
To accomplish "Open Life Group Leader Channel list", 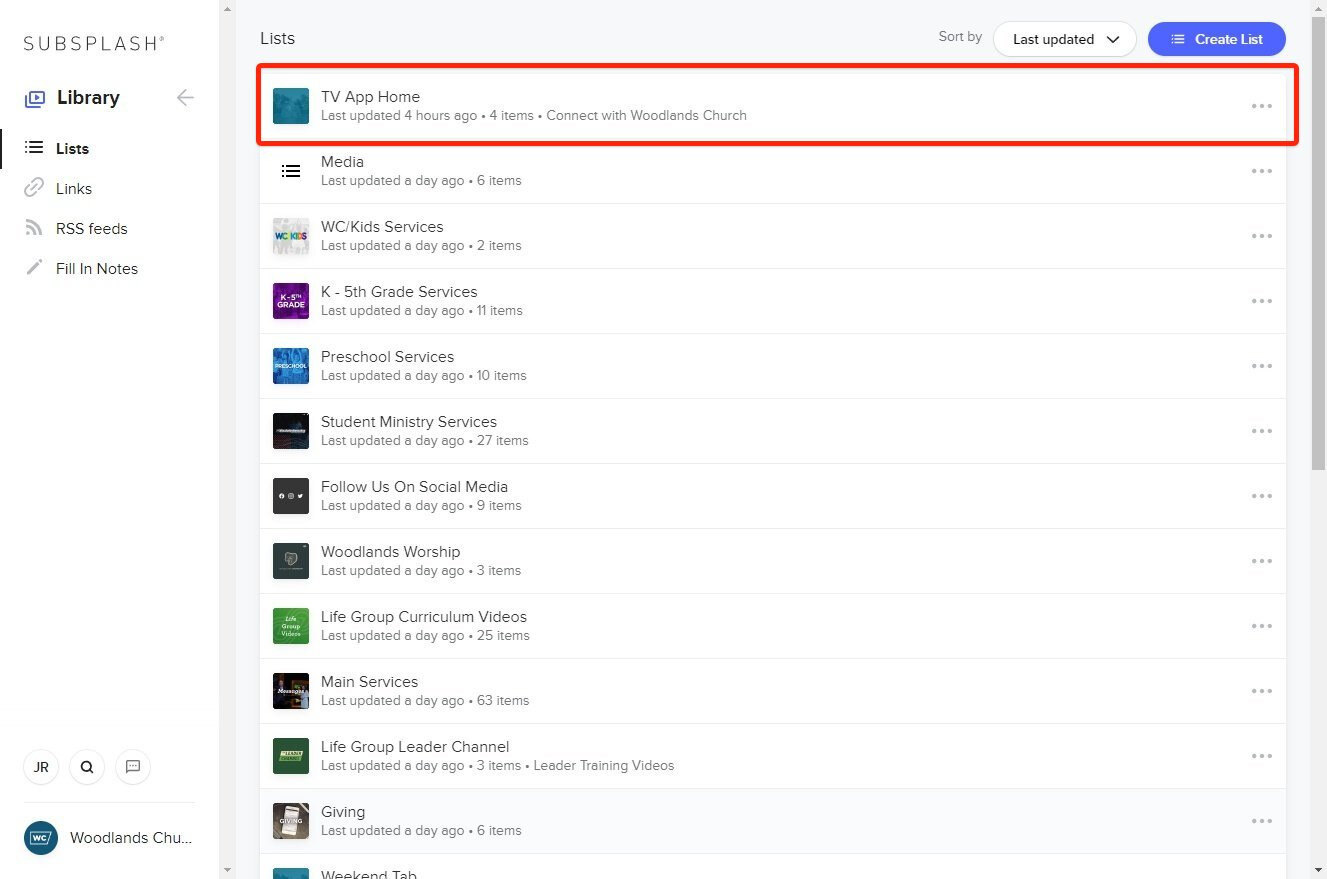I will click(x=773, y=756).
